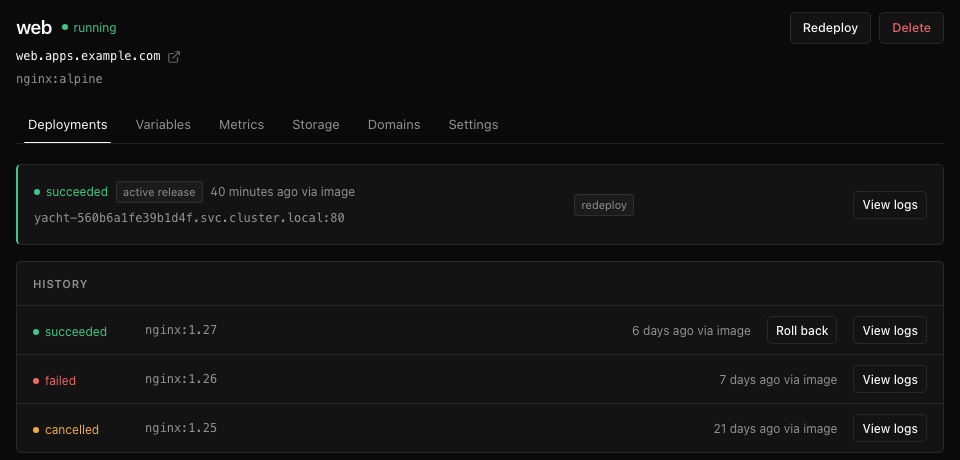Click 'succeeded' status in the active release card
Image resolution: width=960 pixels, height=460 pixels.
(x=71, y=192)
